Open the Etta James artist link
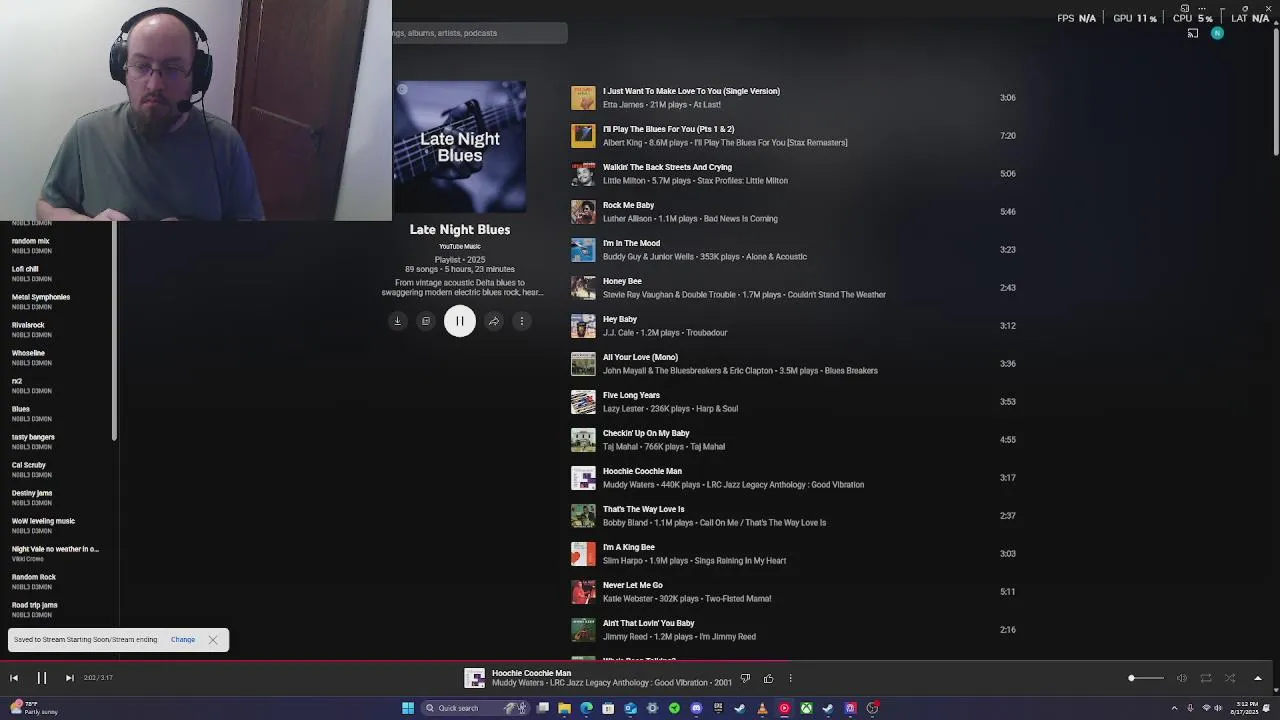 pyautogui.click(x=623, y=105)
